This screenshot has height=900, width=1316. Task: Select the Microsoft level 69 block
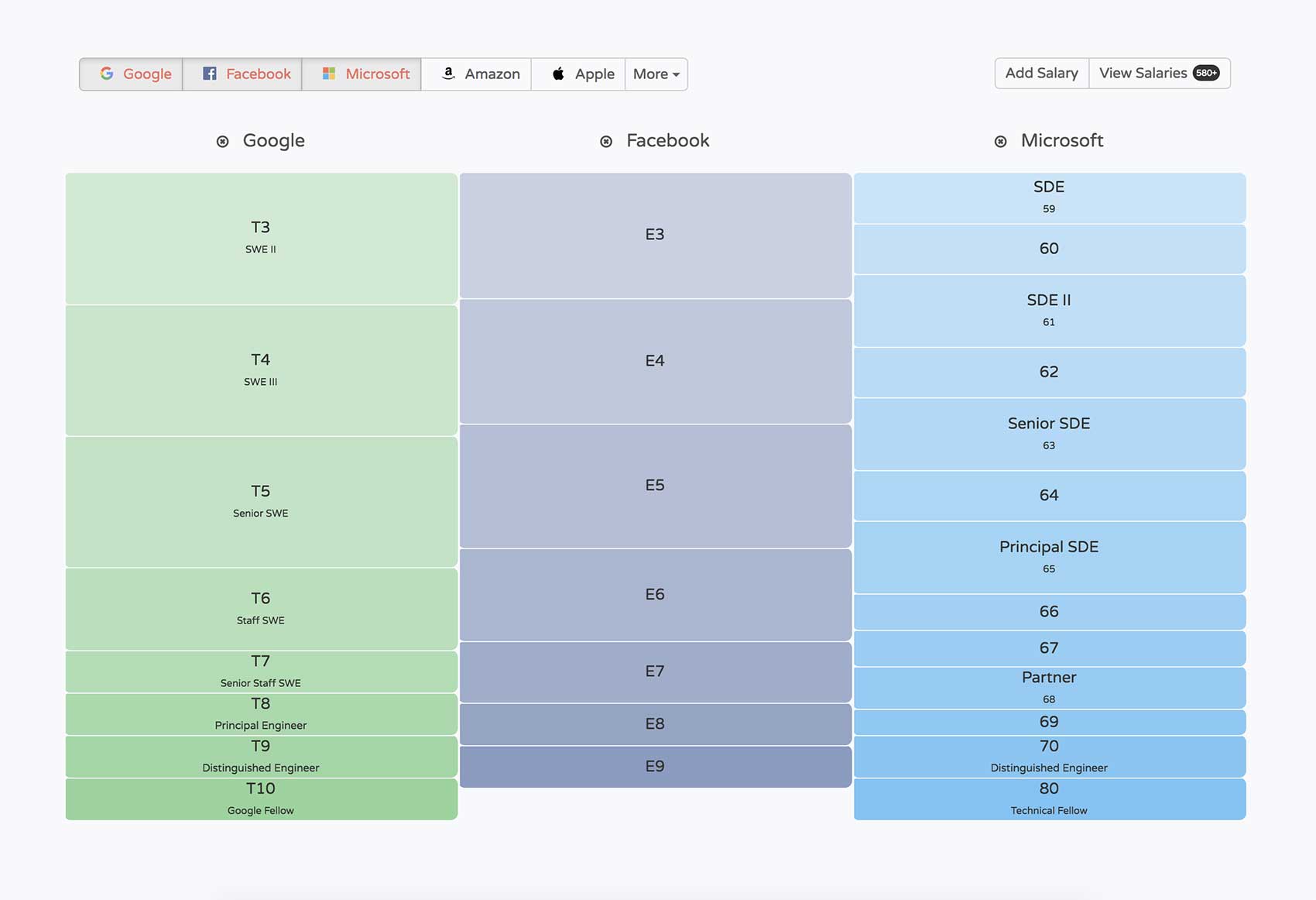1050,722
